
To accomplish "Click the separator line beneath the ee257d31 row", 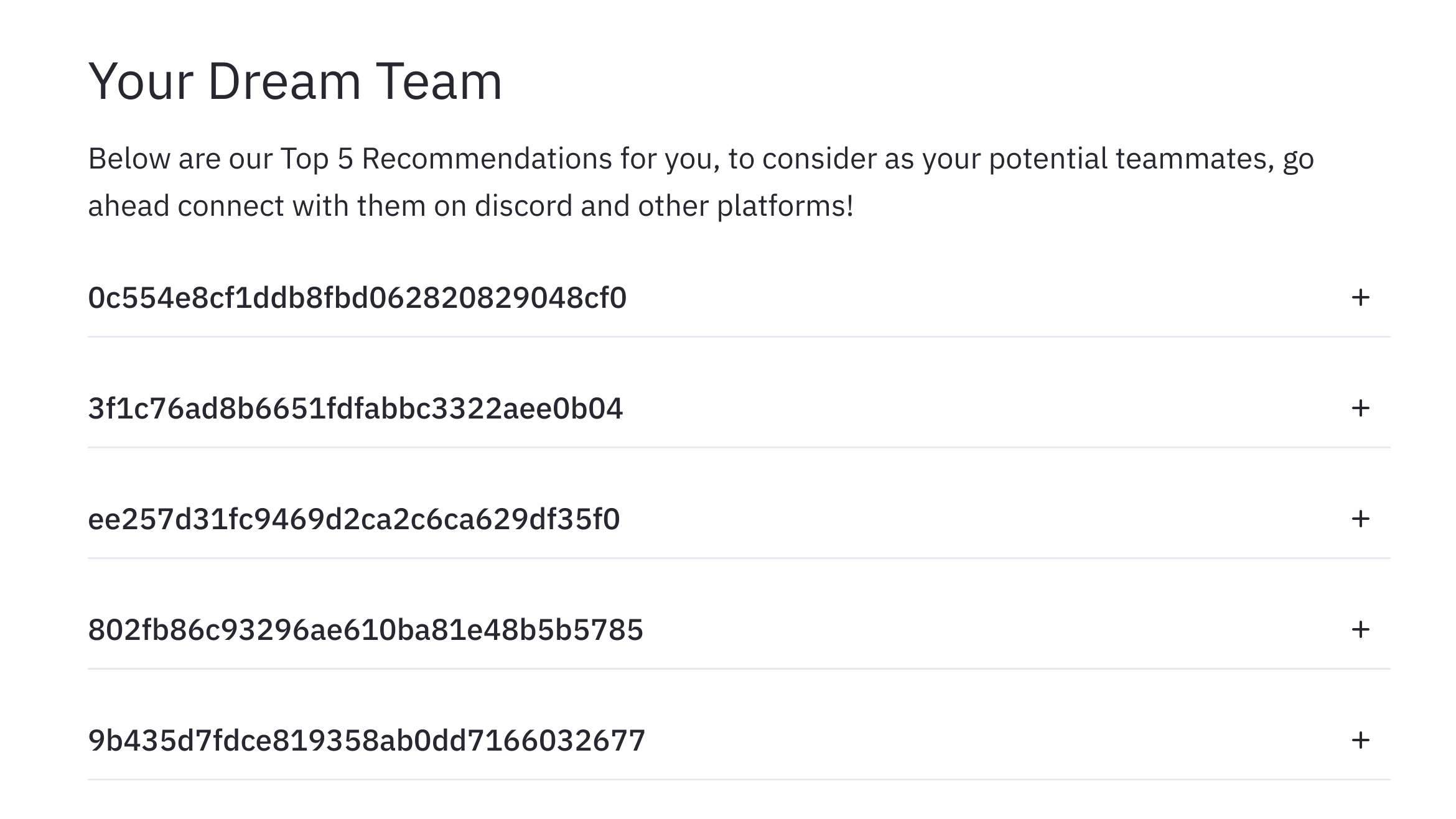I will point(739,558).
